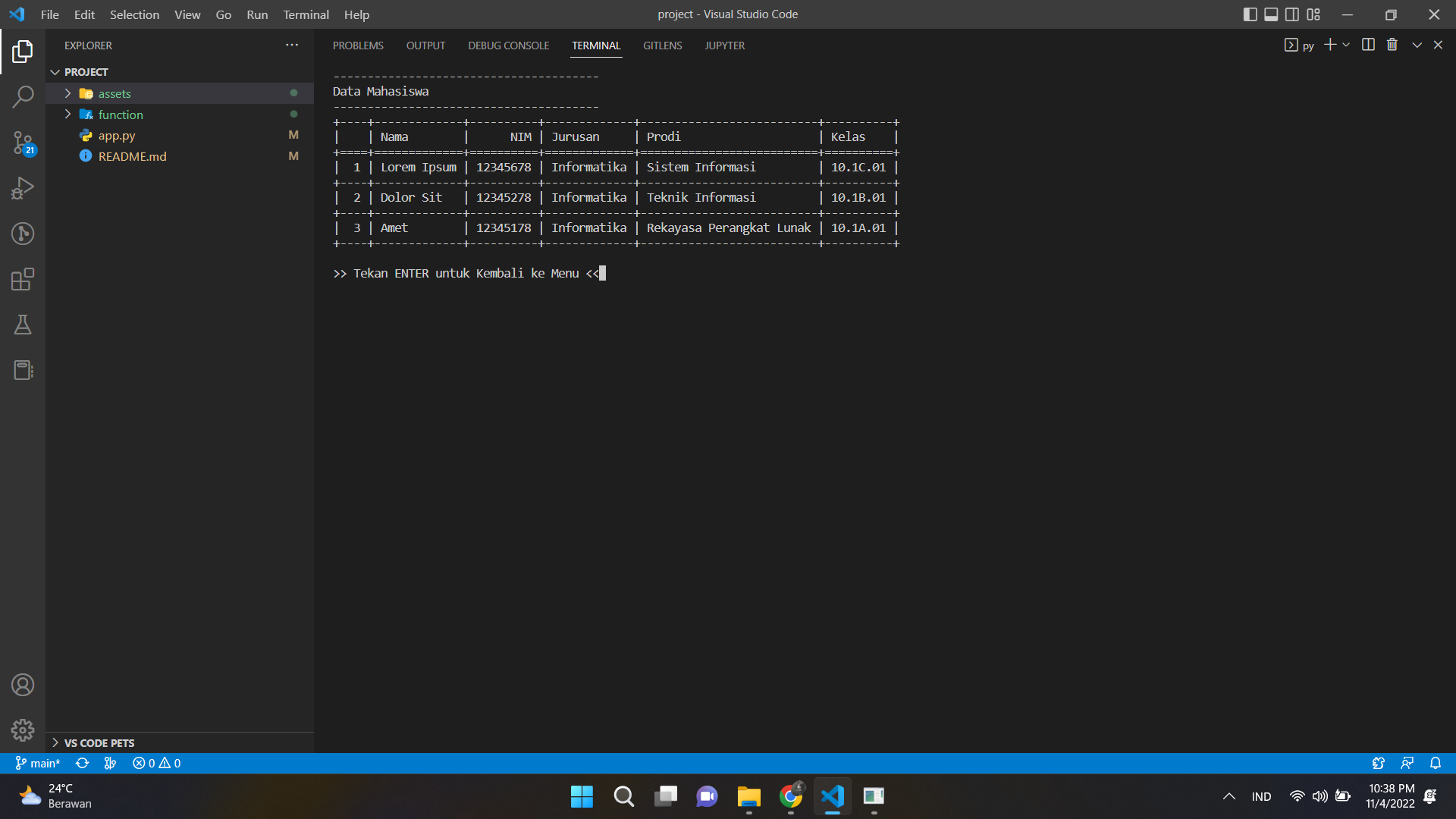Expand the assets folder

(115, 93)
